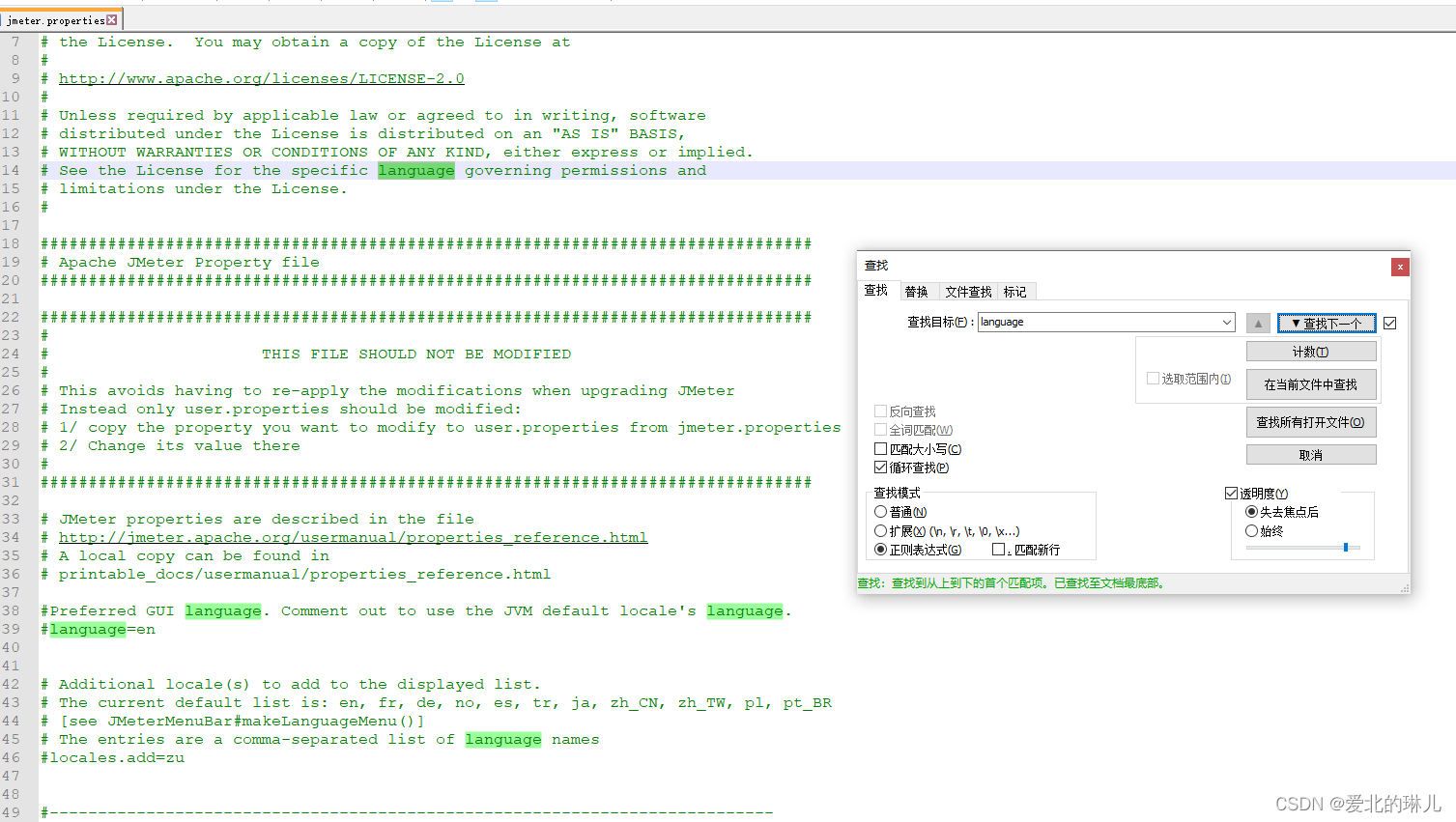
Task: Open the 标记 tab
Action: coord(1015,292)
